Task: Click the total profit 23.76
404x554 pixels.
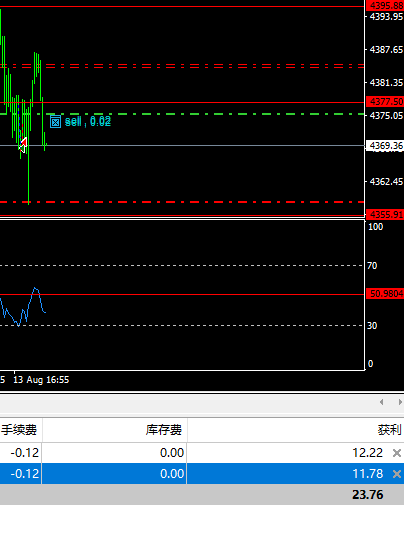Action: (368, 495)
